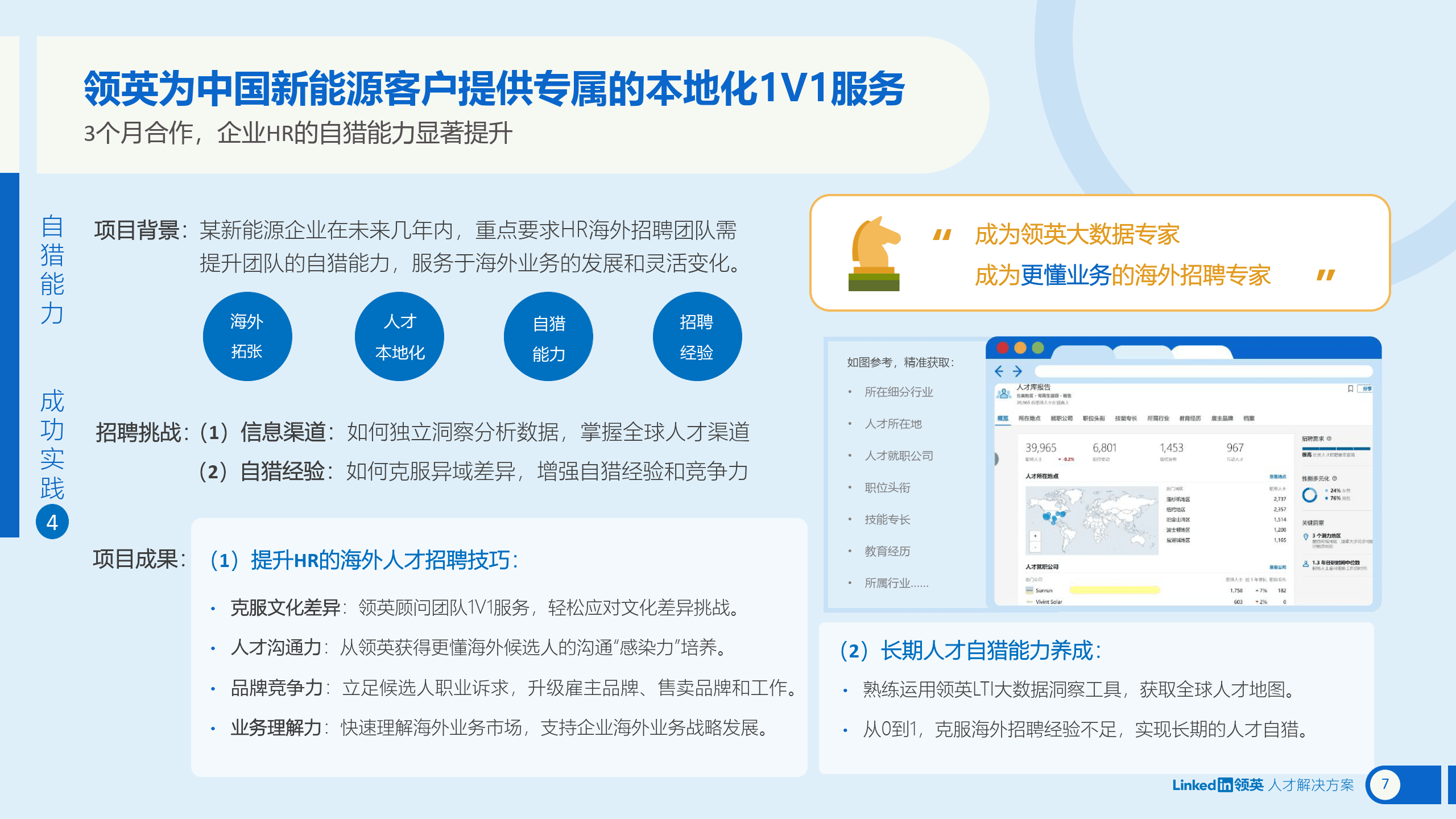Image resolution: width=1456 pixels, height=819 pixels.
Task: Click the 人才就职公司 bullet item
Action: (899, 456)
